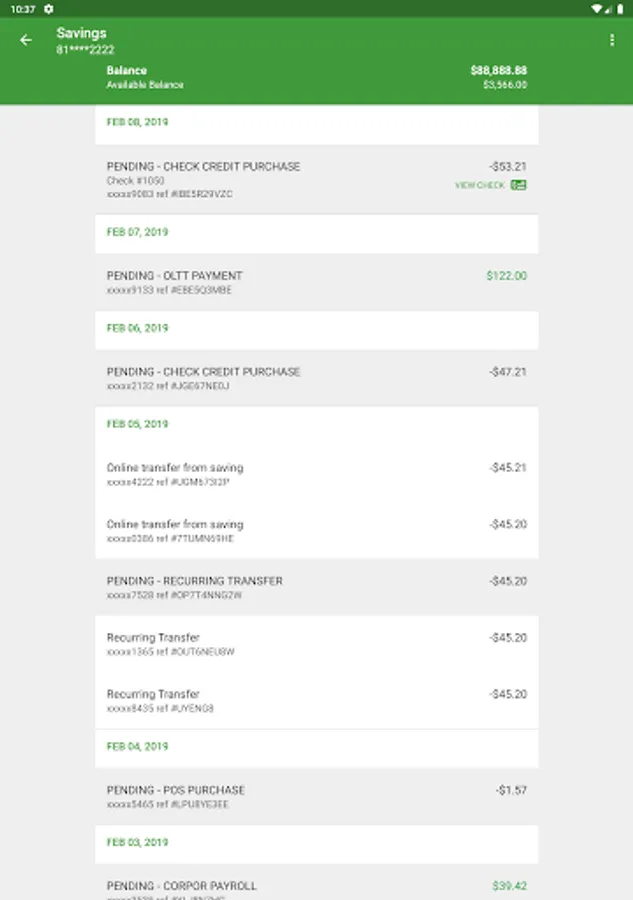
Task: Tap the Savings account title
Action: [81, 33]
